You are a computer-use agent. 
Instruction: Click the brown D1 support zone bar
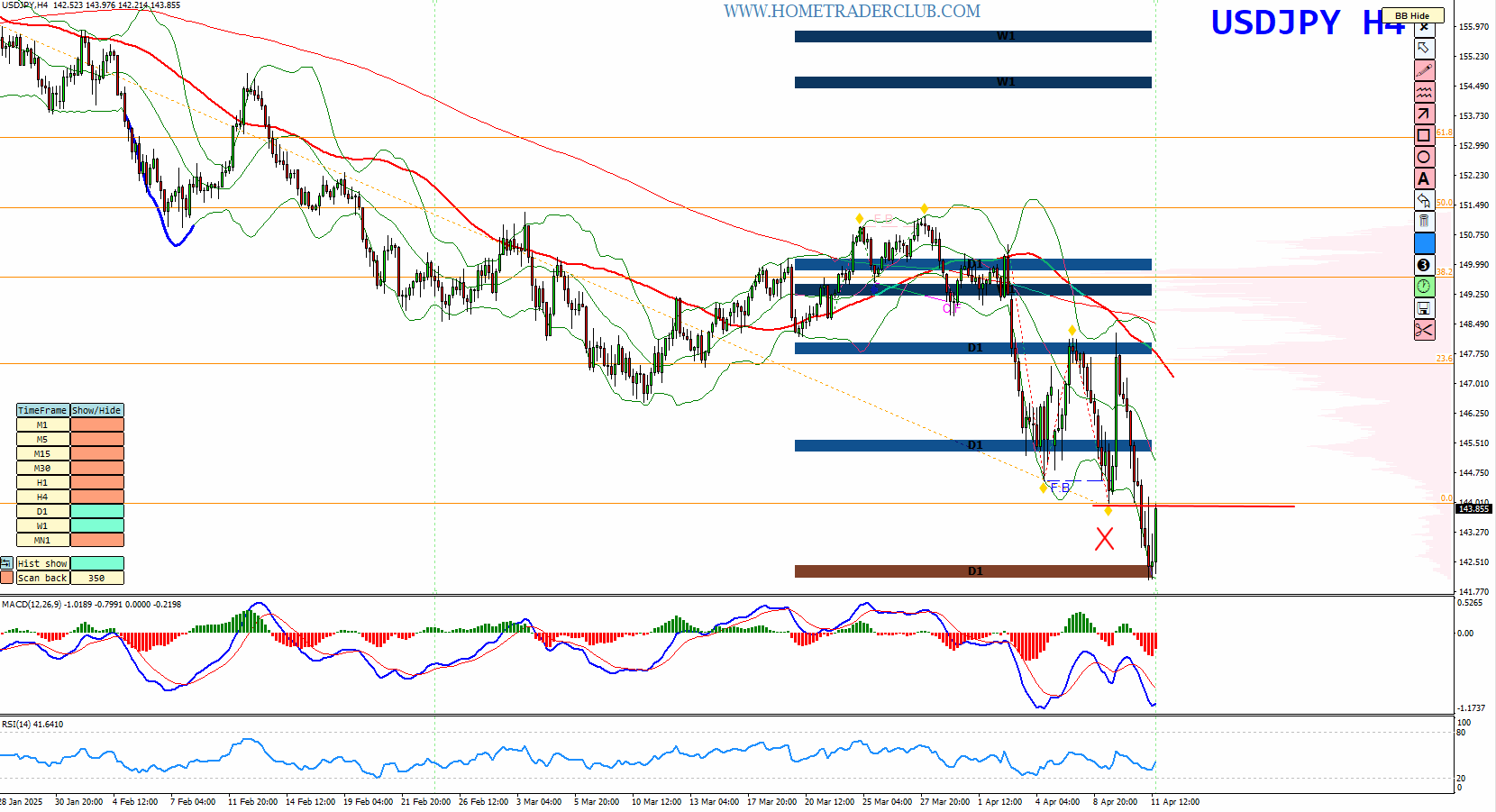[972, 571]
